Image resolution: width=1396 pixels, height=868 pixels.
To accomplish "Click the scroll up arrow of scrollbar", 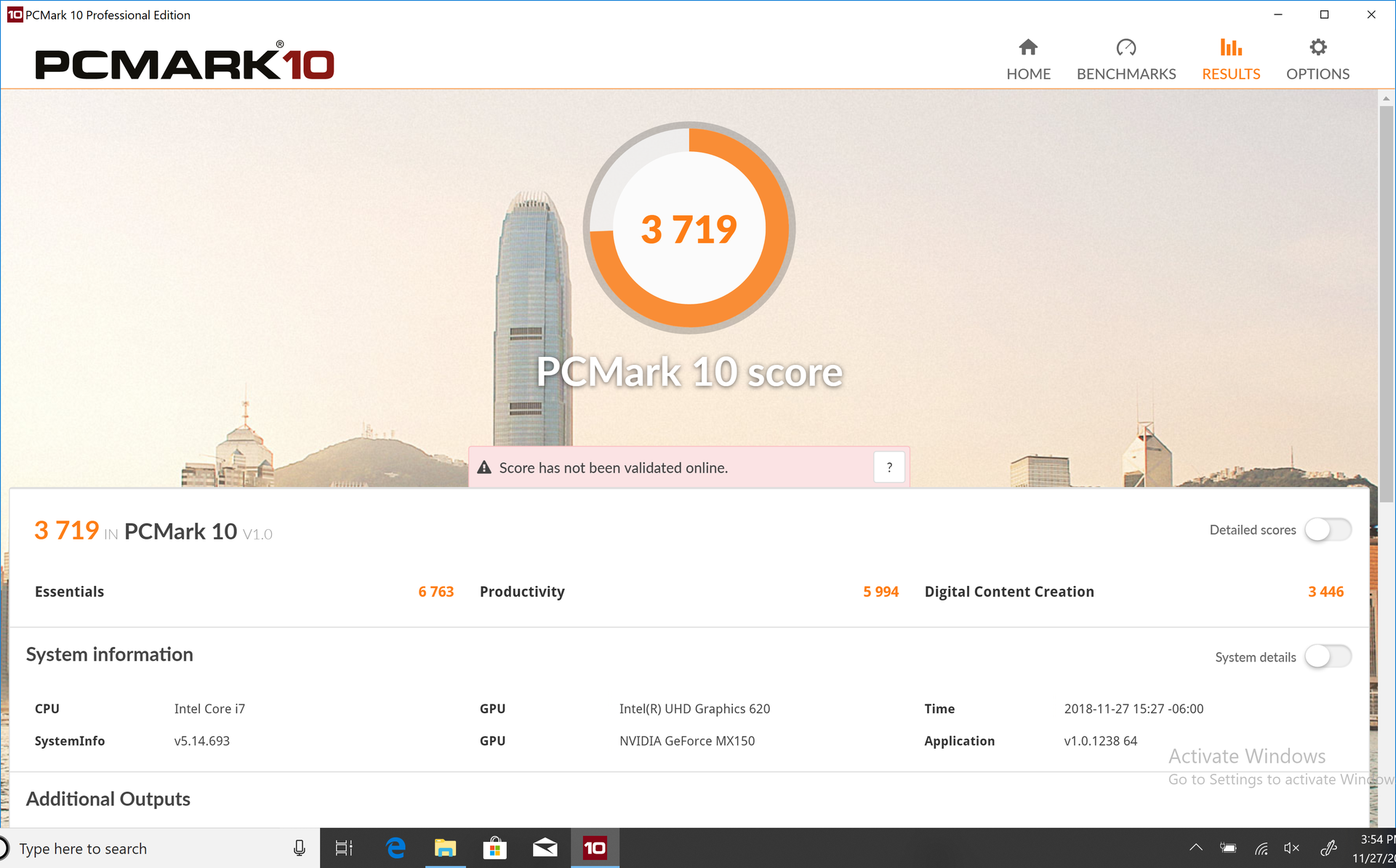I will tap(1387, 98).
